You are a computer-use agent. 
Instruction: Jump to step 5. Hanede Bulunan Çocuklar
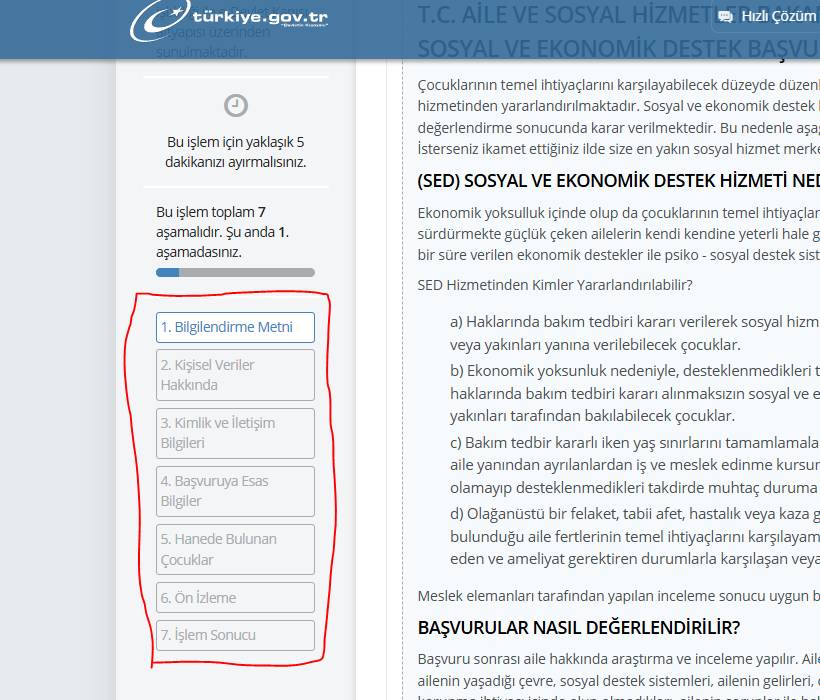point(235,549)
